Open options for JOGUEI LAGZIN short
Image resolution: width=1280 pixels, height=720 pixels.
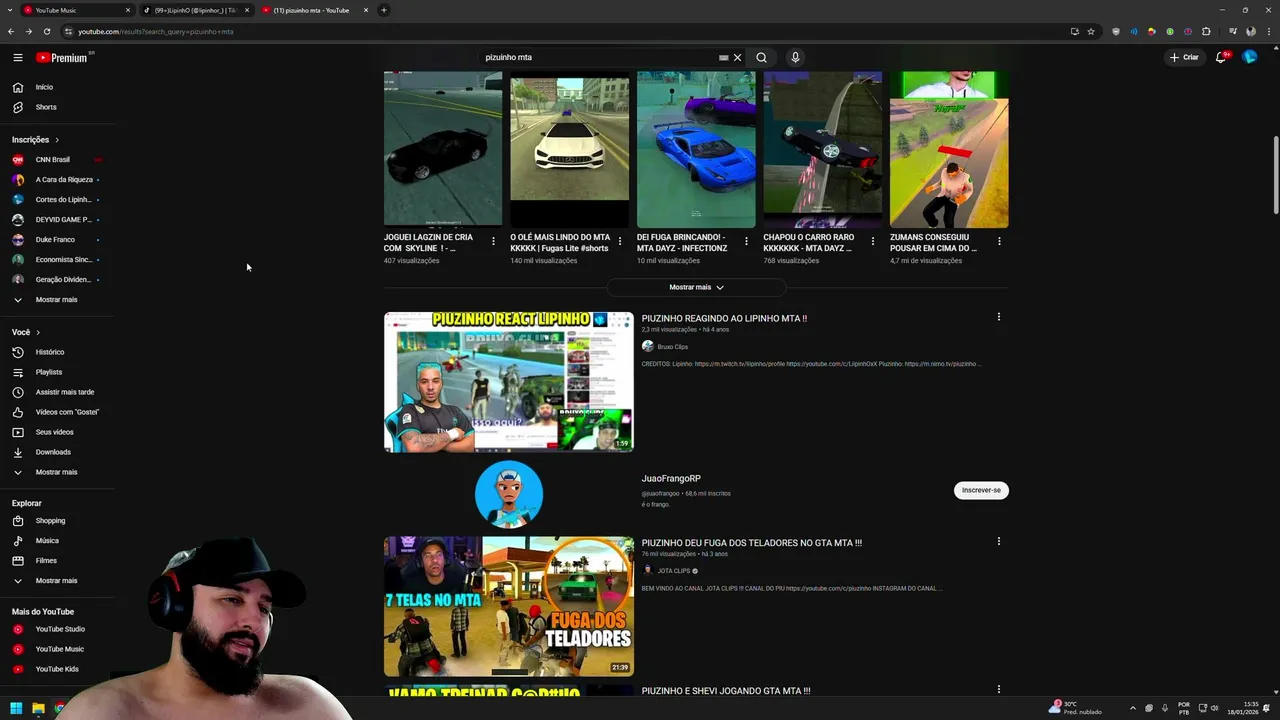coord(493,241)
